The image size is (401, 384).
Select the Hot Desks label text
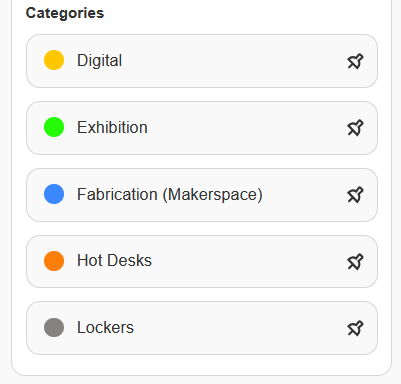(x=114, y=260)
